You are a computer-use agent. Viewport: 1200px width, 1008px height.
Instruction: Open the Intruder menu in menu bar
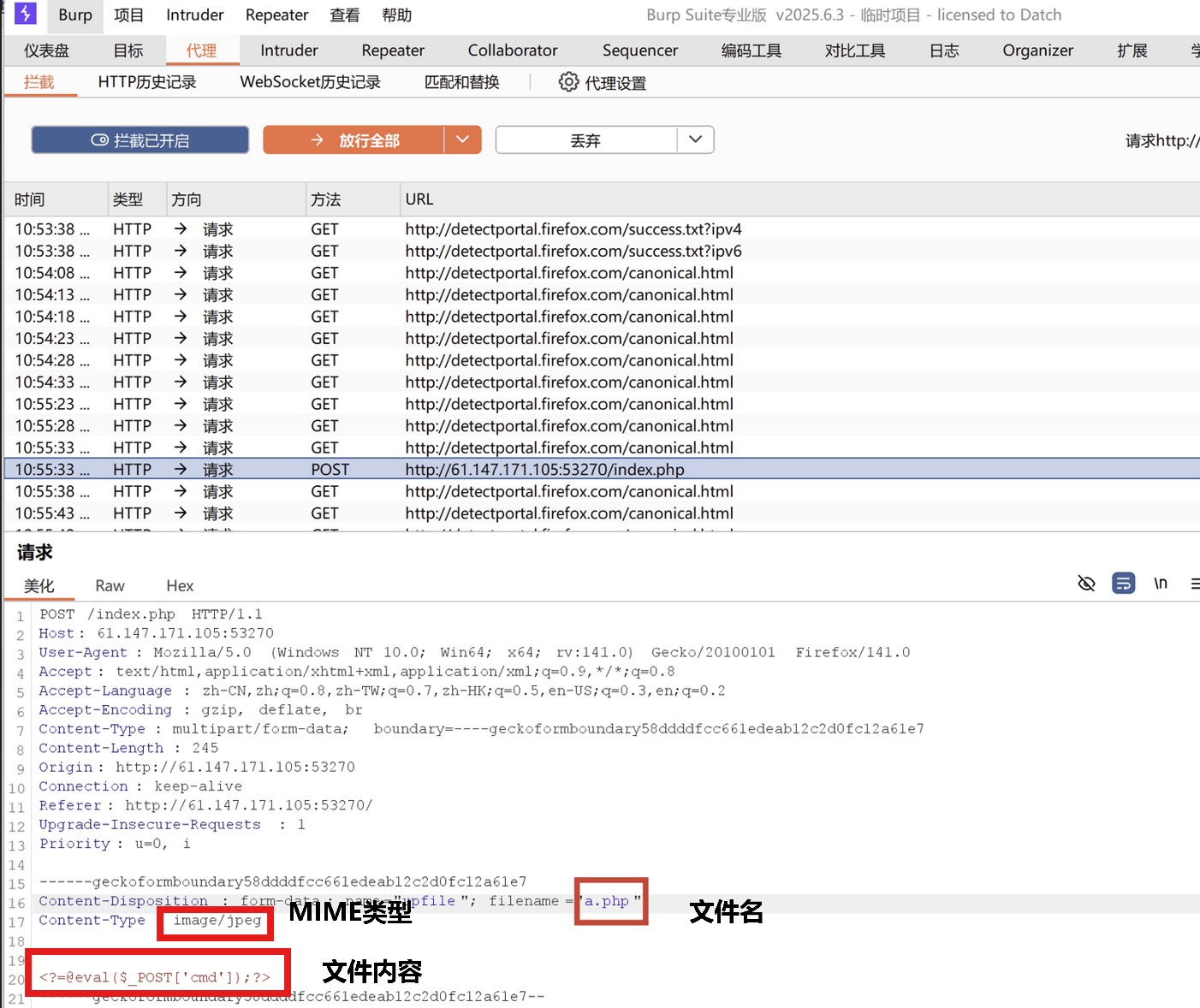pos(195,15)
